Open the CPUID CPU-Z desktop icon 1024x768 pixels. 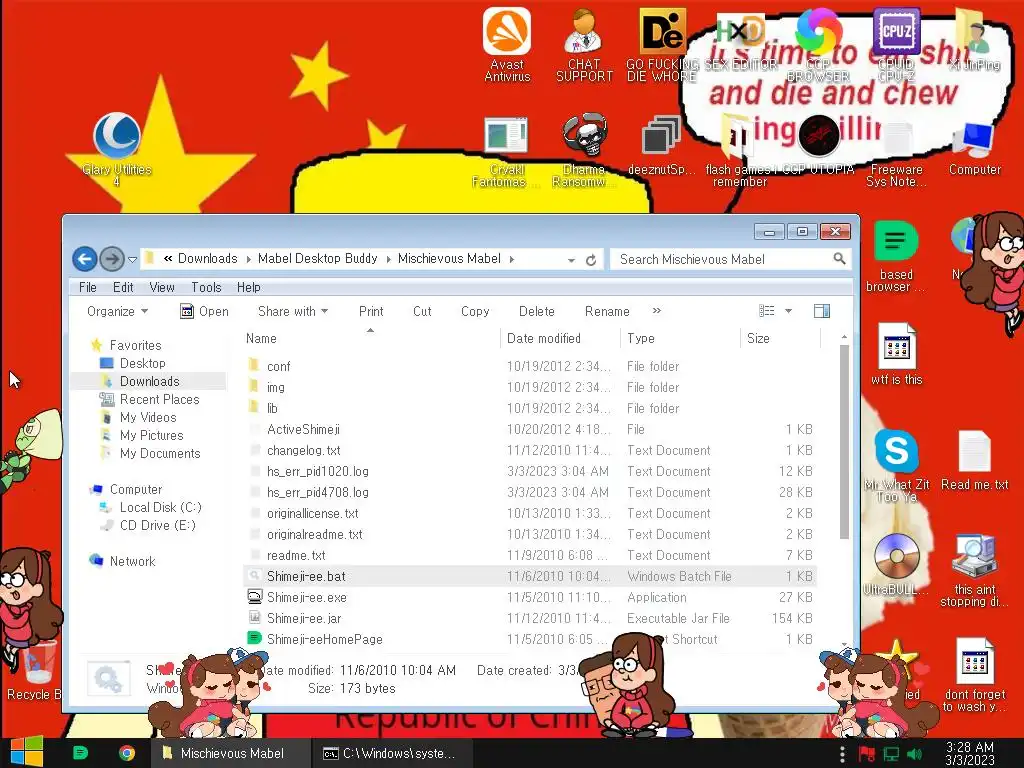(896, 44)
